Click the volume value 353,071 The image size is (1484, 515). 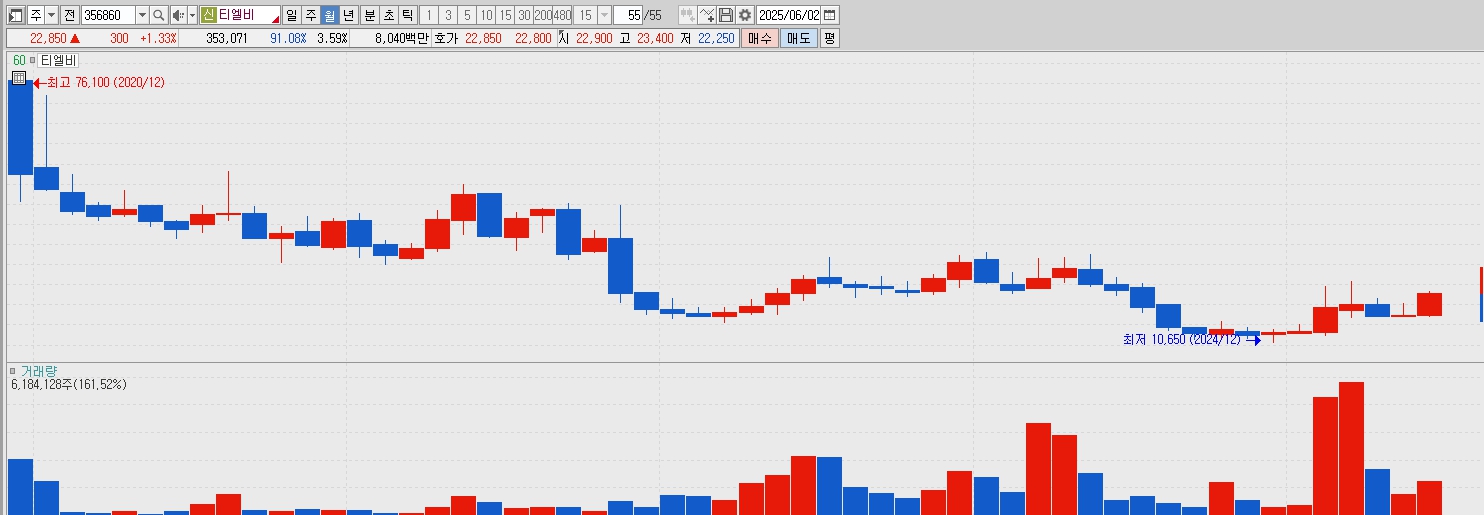pyautogui.click(x=226, y=38)
